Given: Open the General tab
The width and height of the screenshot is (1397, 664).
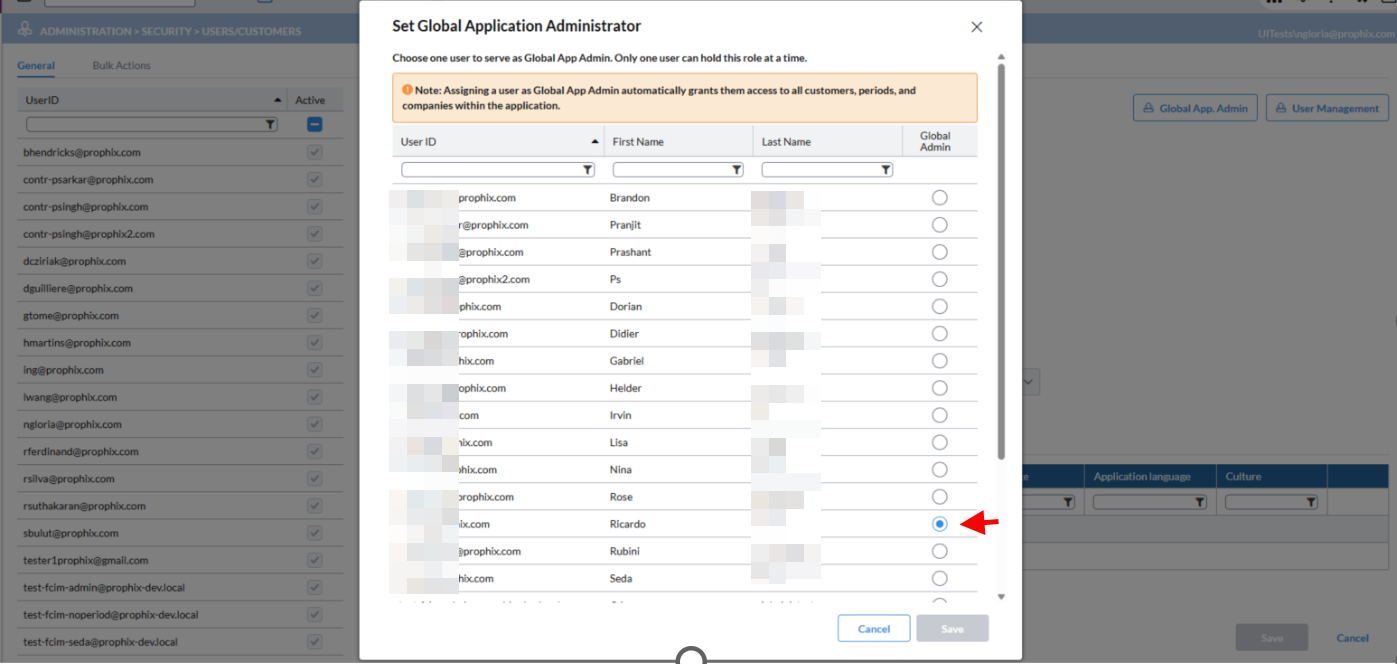Looking at the screenshot, I should 36,66.
